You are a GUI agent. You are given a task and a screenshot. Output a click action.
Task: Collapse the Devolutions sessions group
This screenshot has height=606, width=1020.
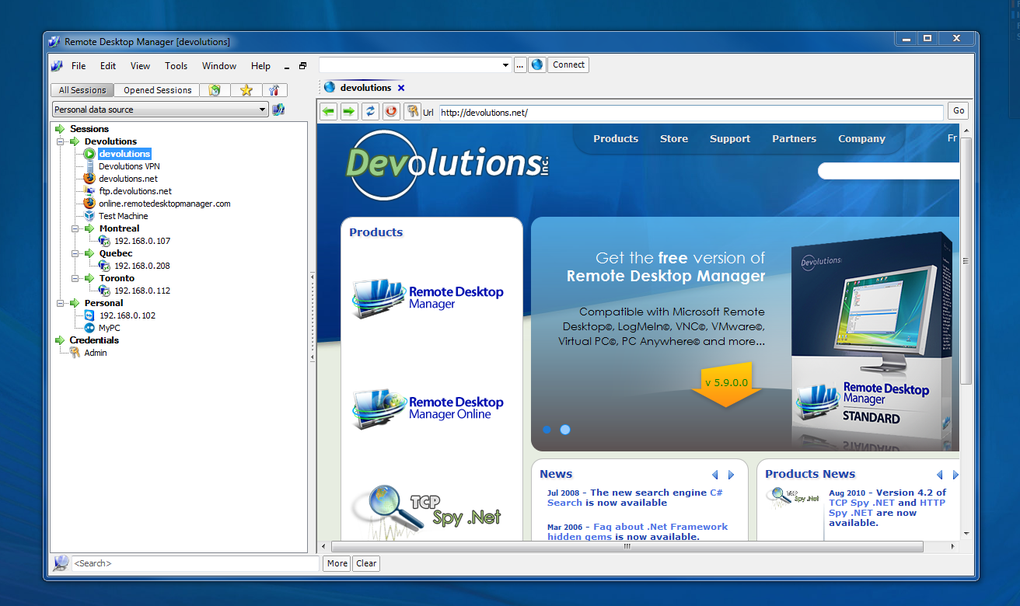click(59, 140)
